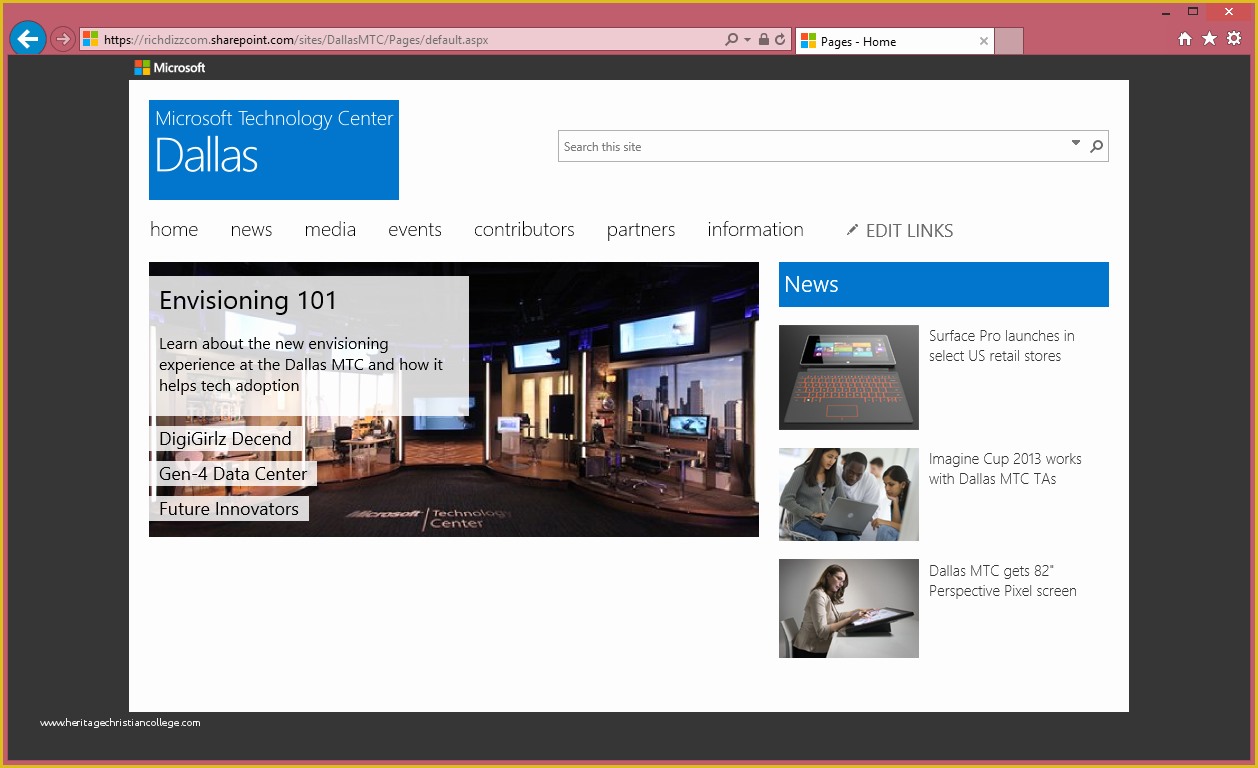
Task: Click the Microsoft logo in suite bar
Action: (x=170, y=67)
